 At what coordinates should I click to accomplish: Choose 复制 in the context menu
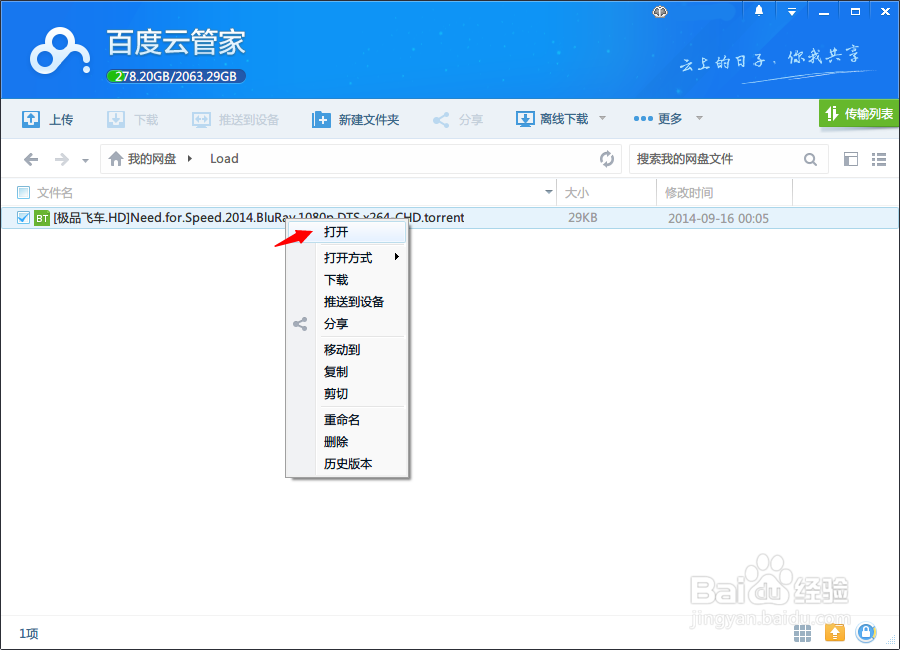pyautogui.click(x=348, y=372)
